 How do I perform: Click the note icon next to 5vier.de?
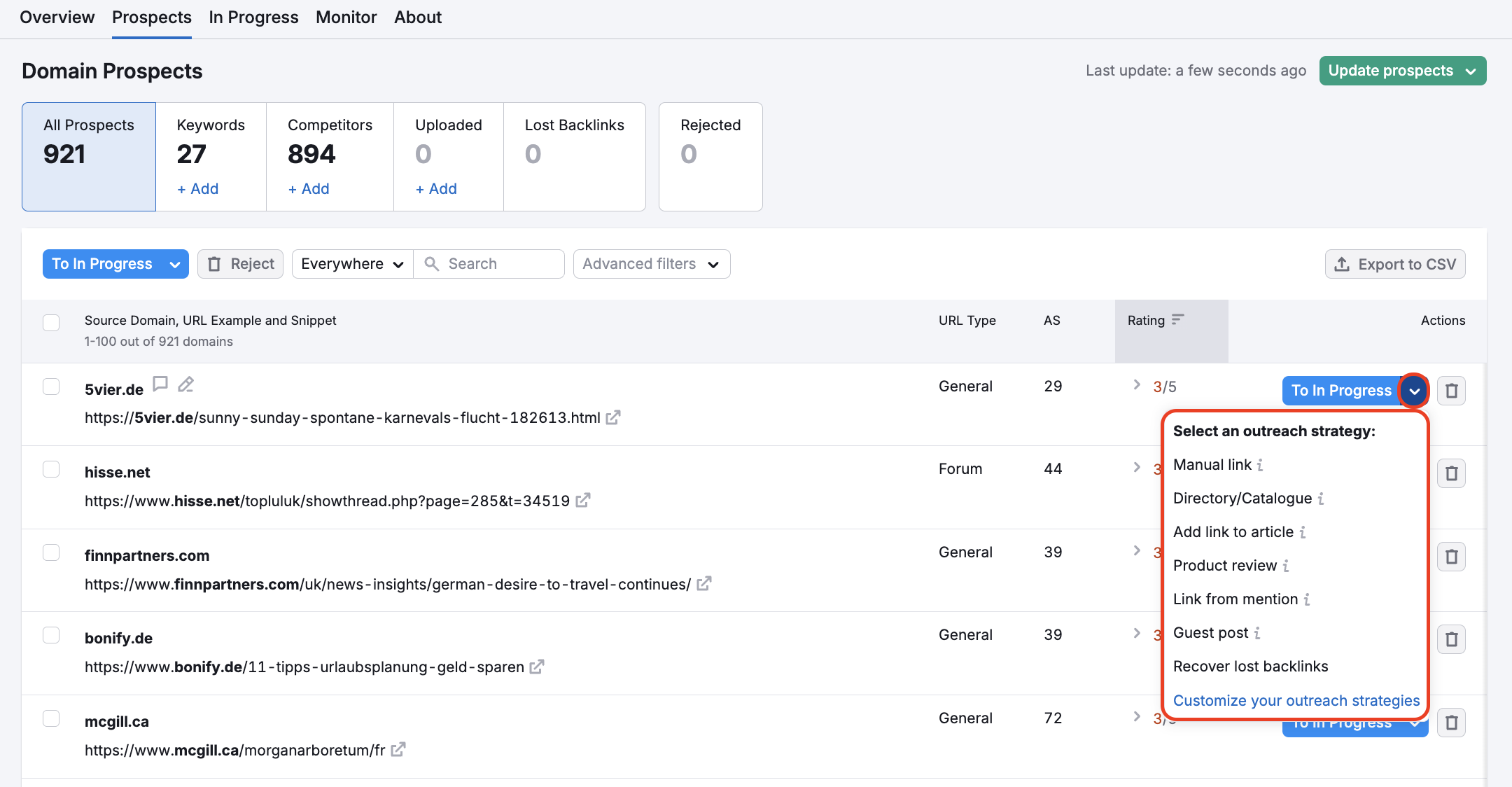point(160,384)
